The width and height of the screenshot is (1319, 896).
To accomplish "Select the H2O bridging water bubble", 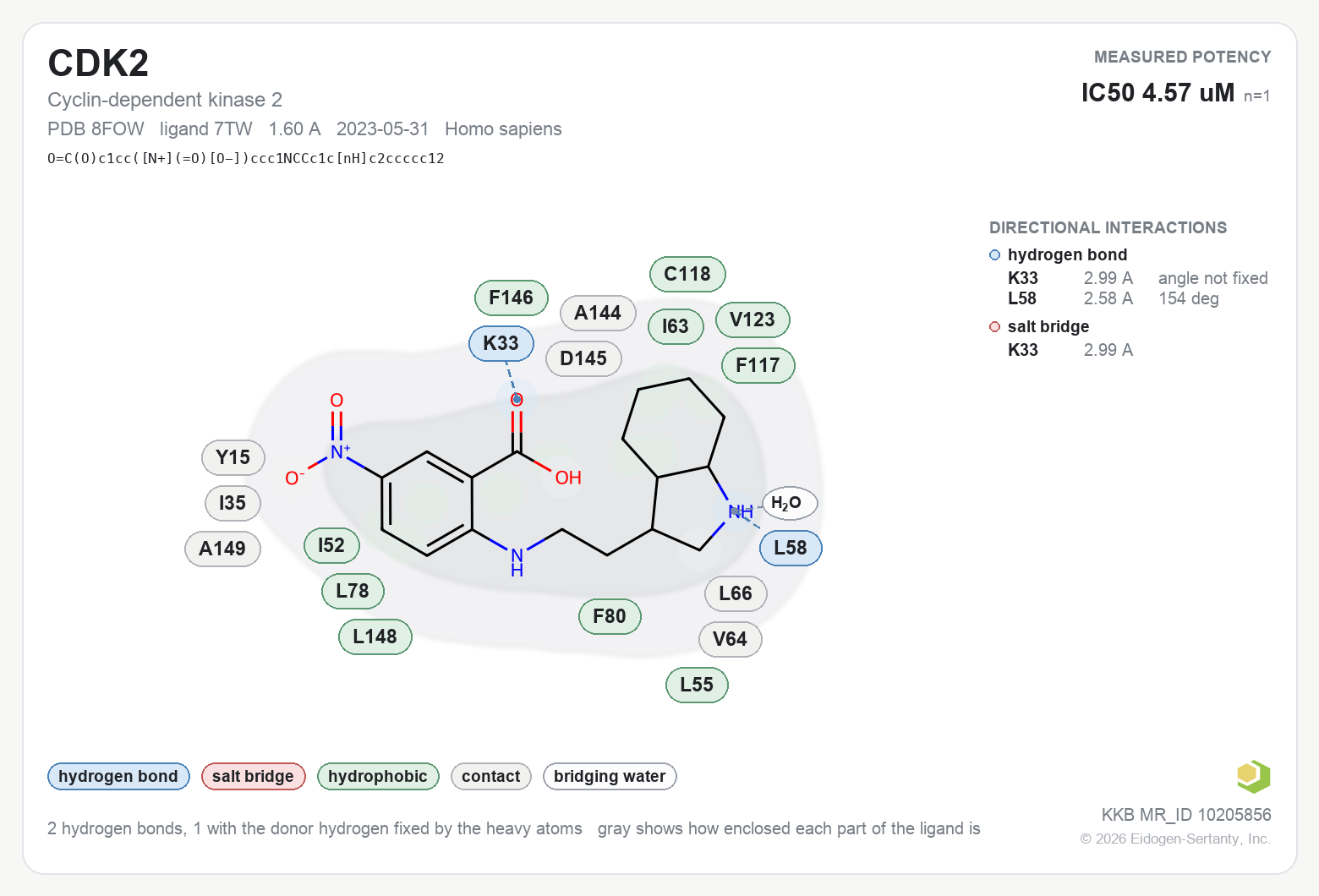I will coord(790,504).
